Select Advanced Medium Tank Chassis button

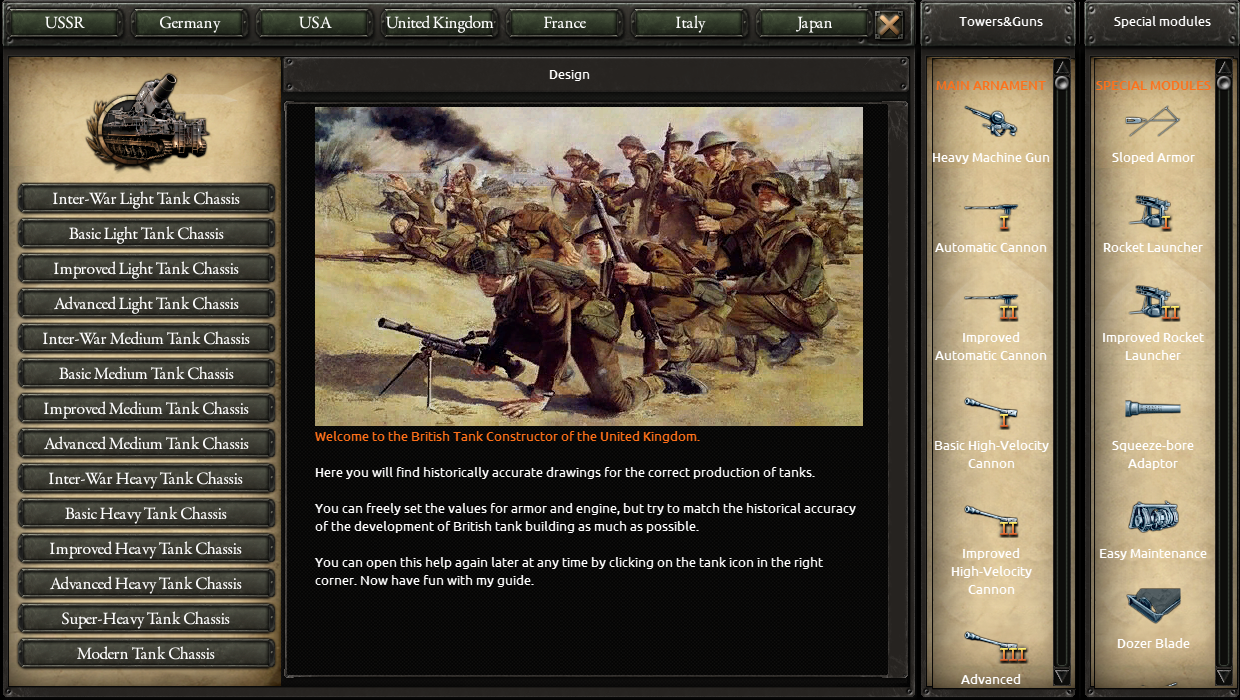(x=146, y=444)
